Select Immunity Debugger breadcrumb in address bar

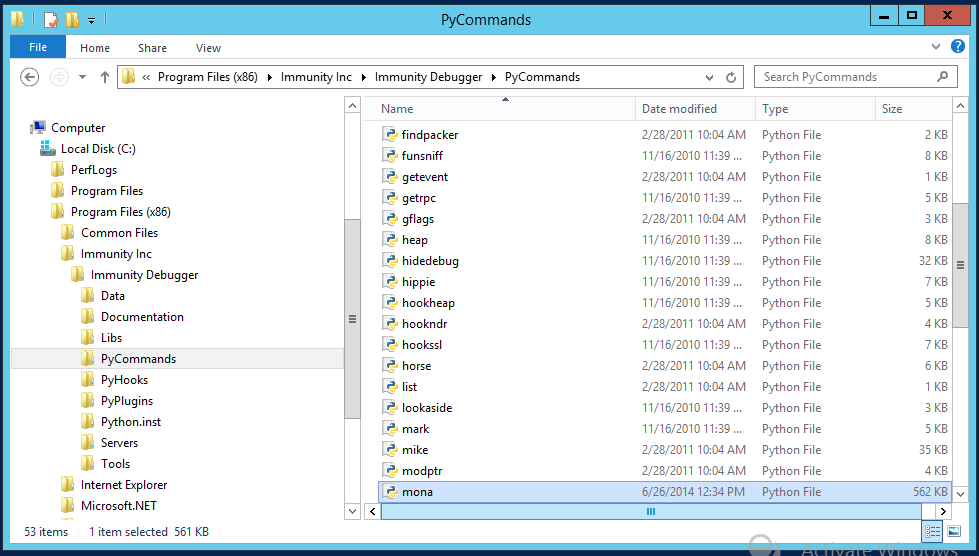pyautogui.click(x=428, y=77)
